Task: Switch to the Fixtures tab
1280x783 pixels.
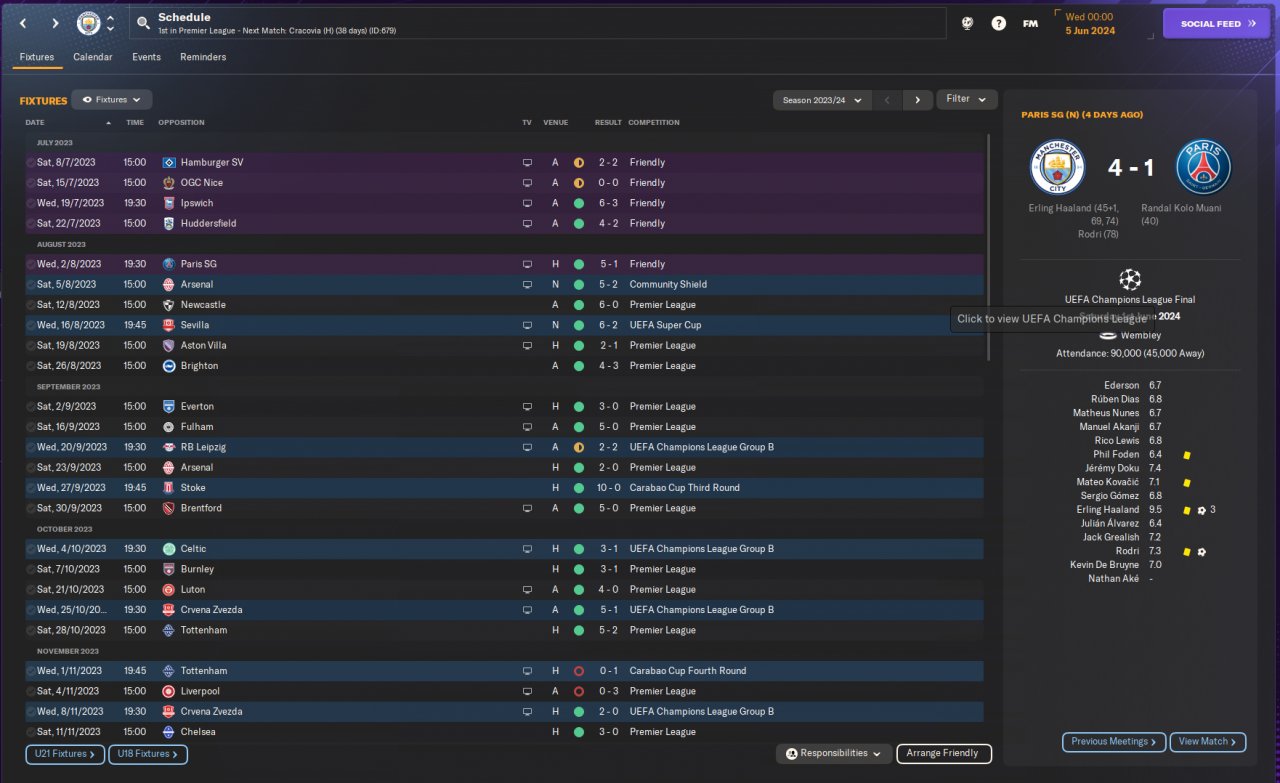Action: pyautogui.click(x=37, y=57)
